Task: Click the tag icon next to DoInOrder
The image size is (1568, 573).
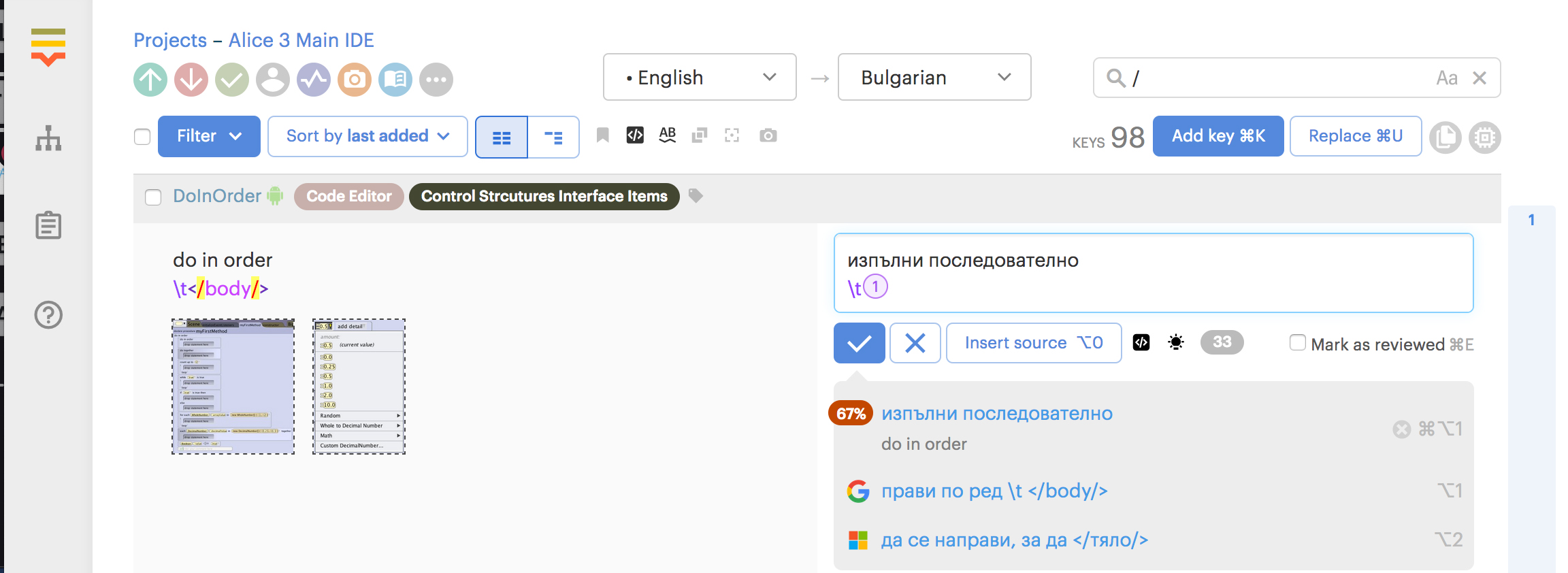Action: (696, 196)
